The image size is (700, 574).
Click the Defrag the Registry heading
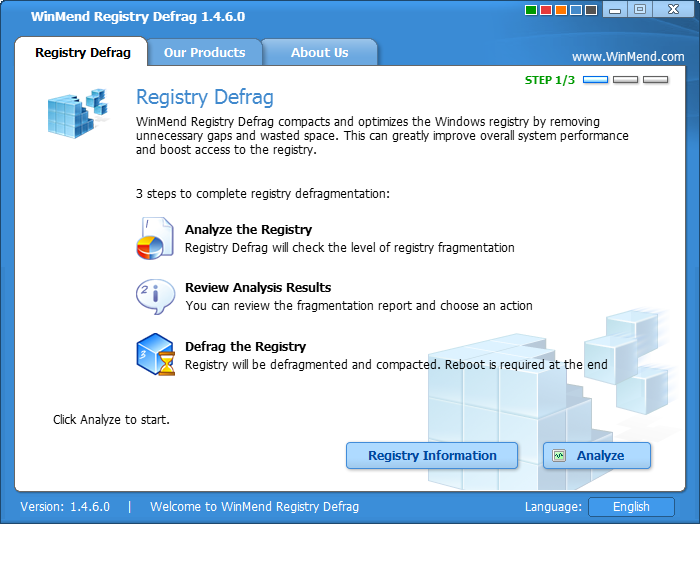coord(246,346)
